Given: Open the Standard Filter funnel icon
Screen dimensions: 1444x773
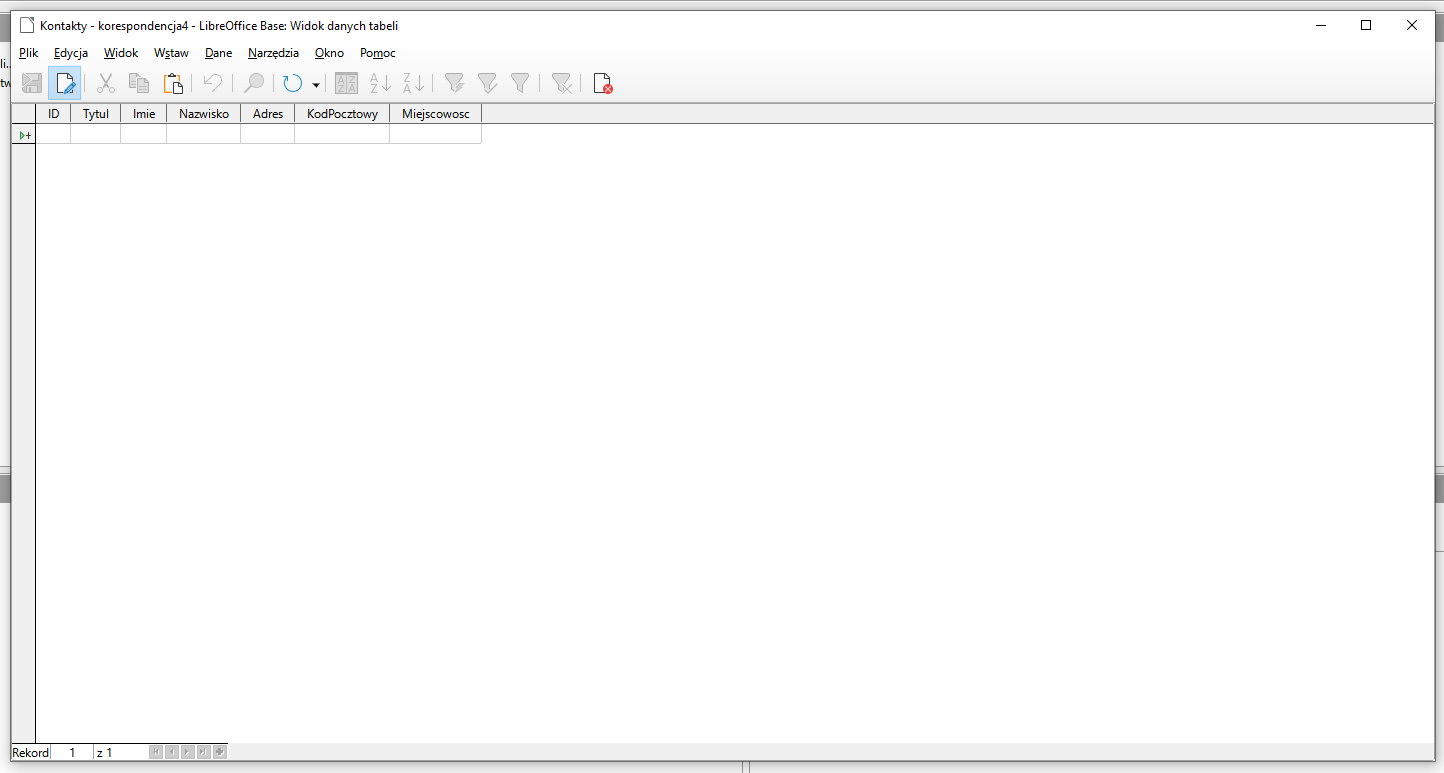Looking at the screenshot, I should (520, 84).
